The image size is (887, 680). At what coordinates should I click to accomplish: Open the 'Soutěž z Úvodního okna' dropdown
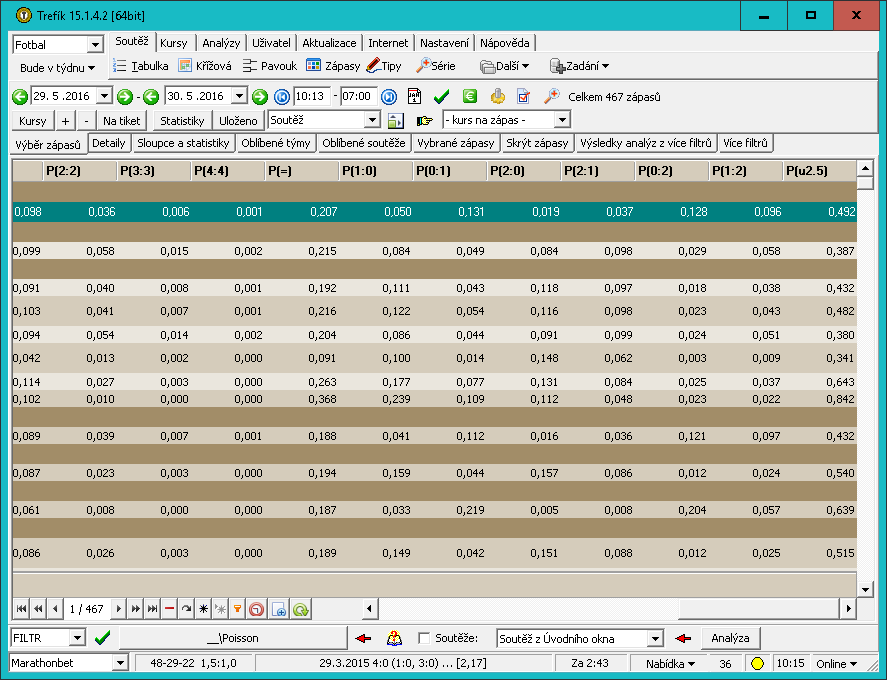(x=655, y=638)
